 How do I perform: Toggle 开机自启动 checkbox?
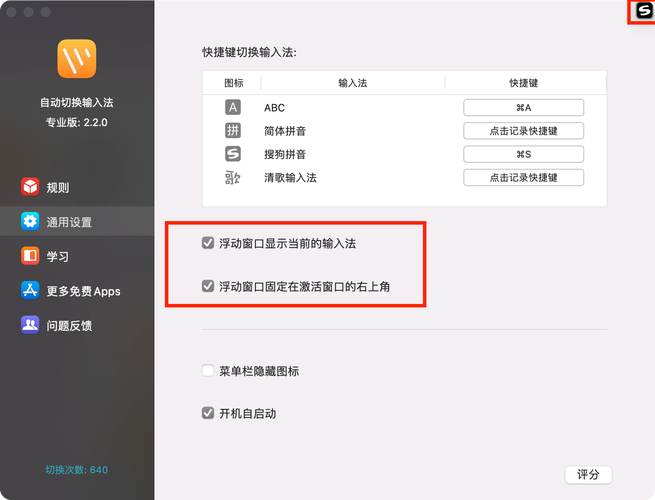click(x=208, y=413)
